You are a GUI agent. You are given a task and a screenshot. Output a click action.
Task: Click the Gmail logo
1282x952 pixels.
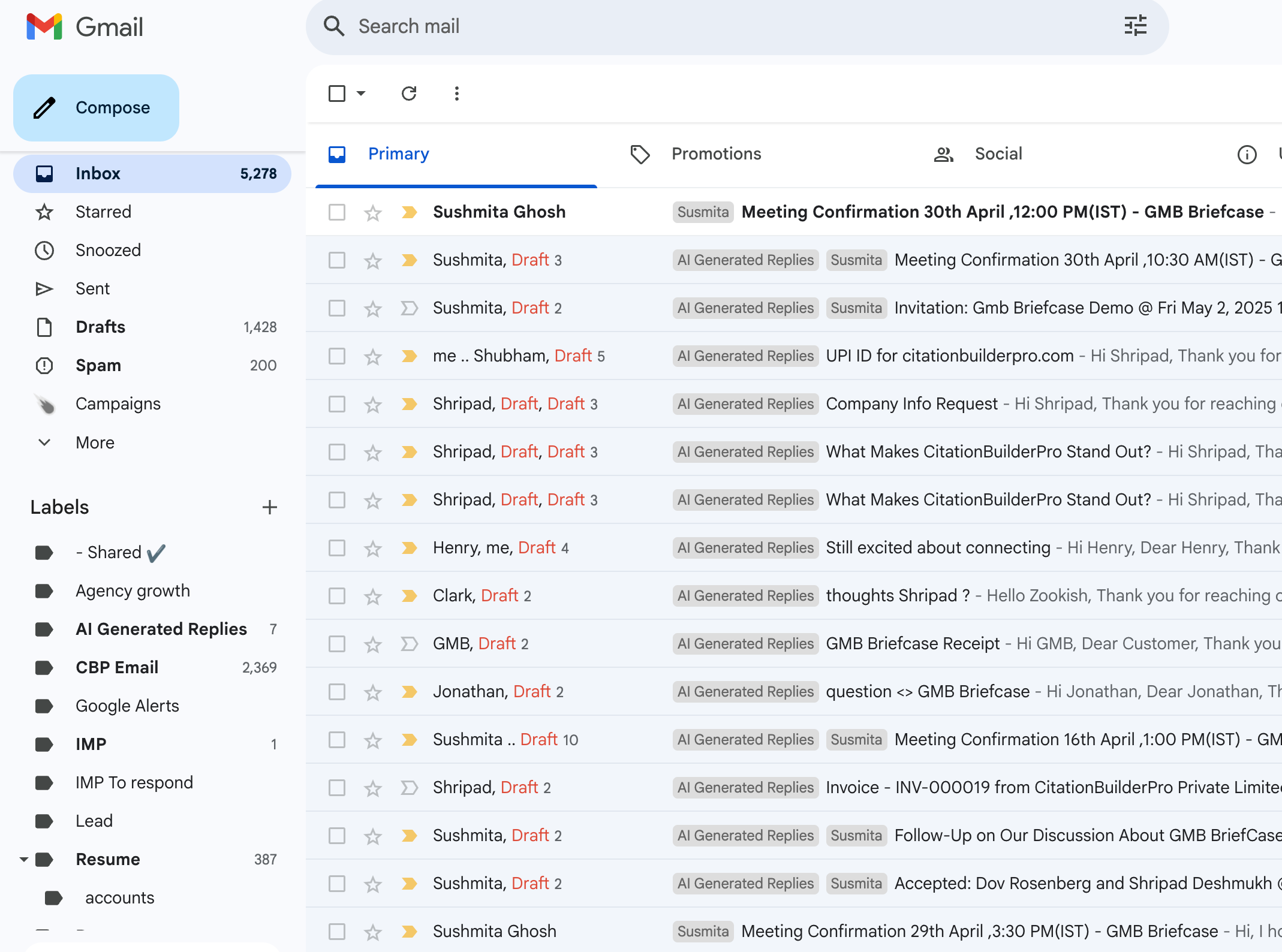coord(85,27)
